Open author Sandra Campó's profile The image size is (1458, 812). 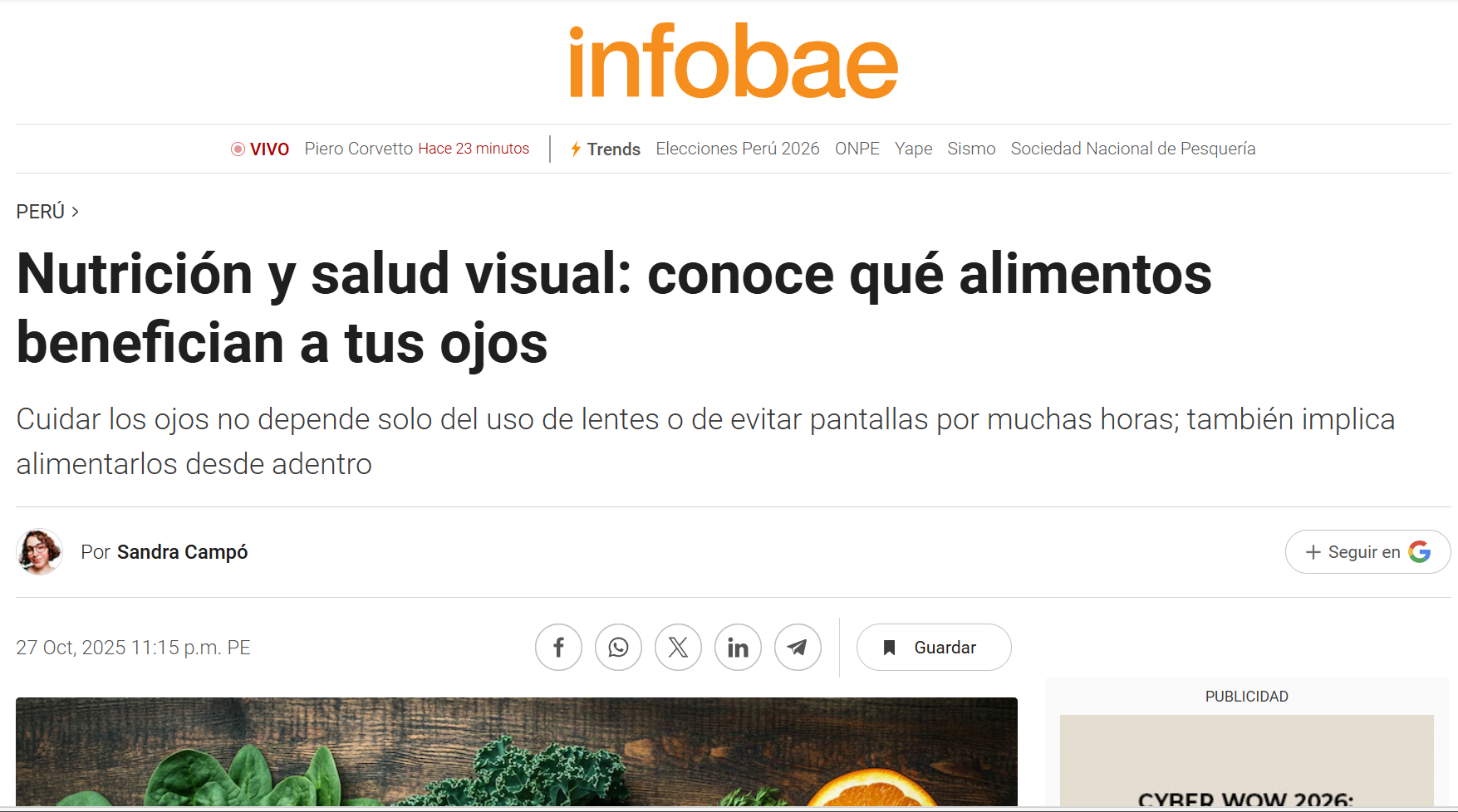tap(182, 552)
